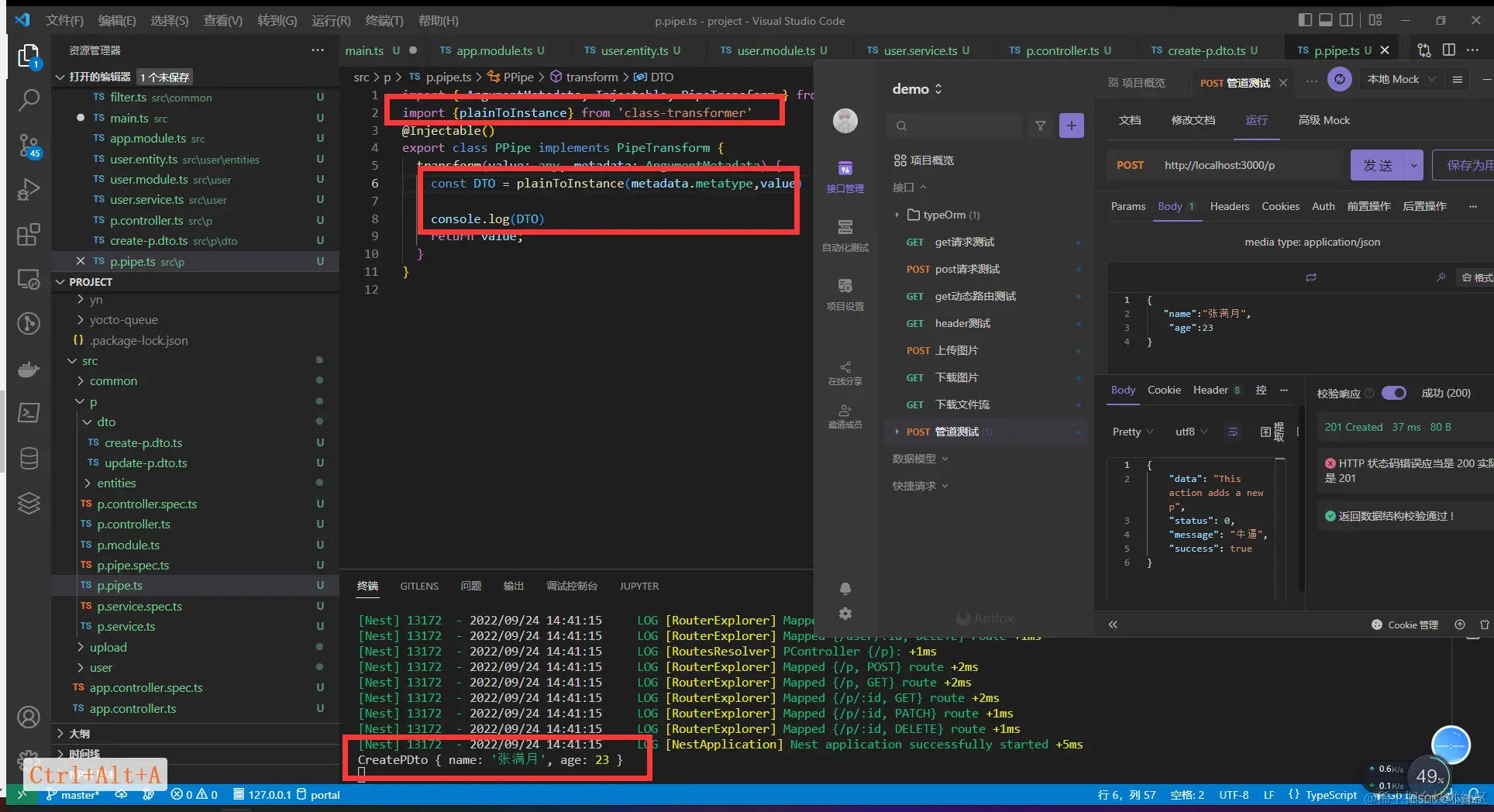The width and height of the screenshot is (1494, 812).
Task: Open the 查看(V) menu
Action: click(223, 21)
